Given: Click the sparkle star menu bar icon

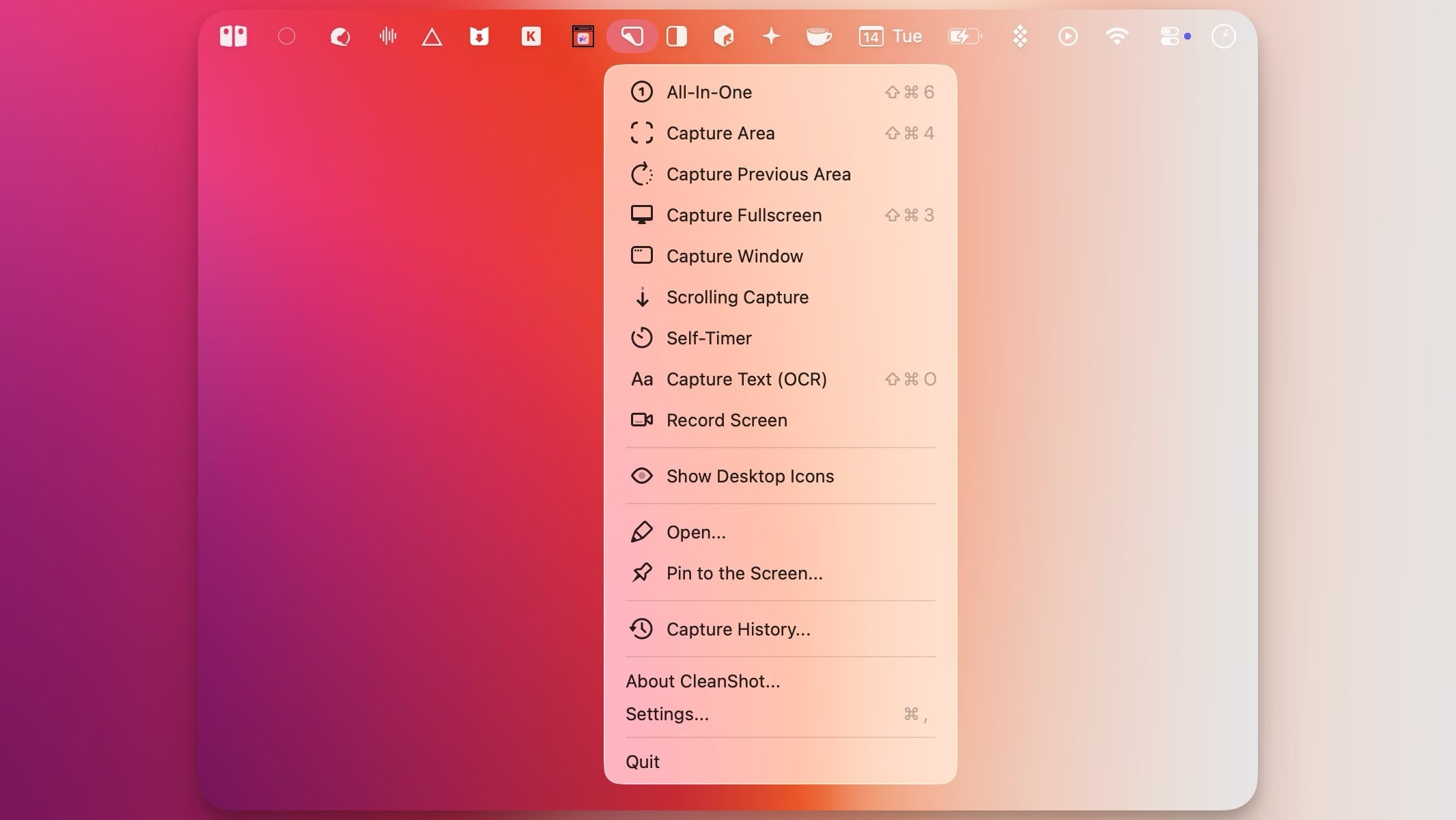Looking at the screenshot, I should click(771, 36).
